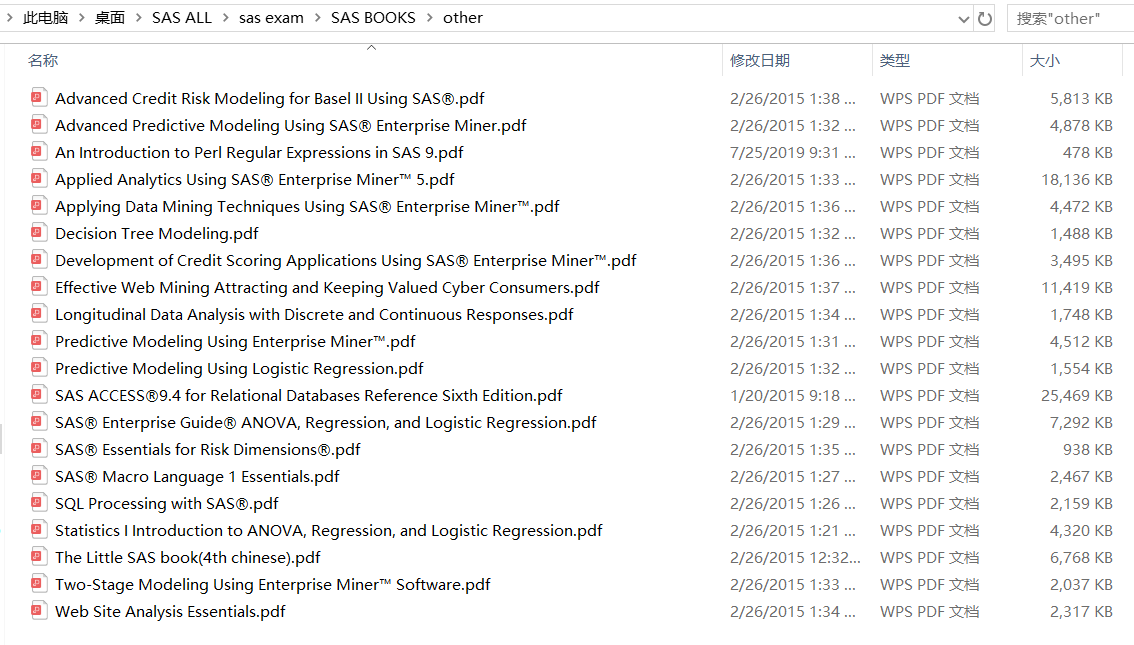This screenshot has height=645, width=1134.
Task: Expand the chevron after 桌面 in breadcrumb
Action: [139, 17]
